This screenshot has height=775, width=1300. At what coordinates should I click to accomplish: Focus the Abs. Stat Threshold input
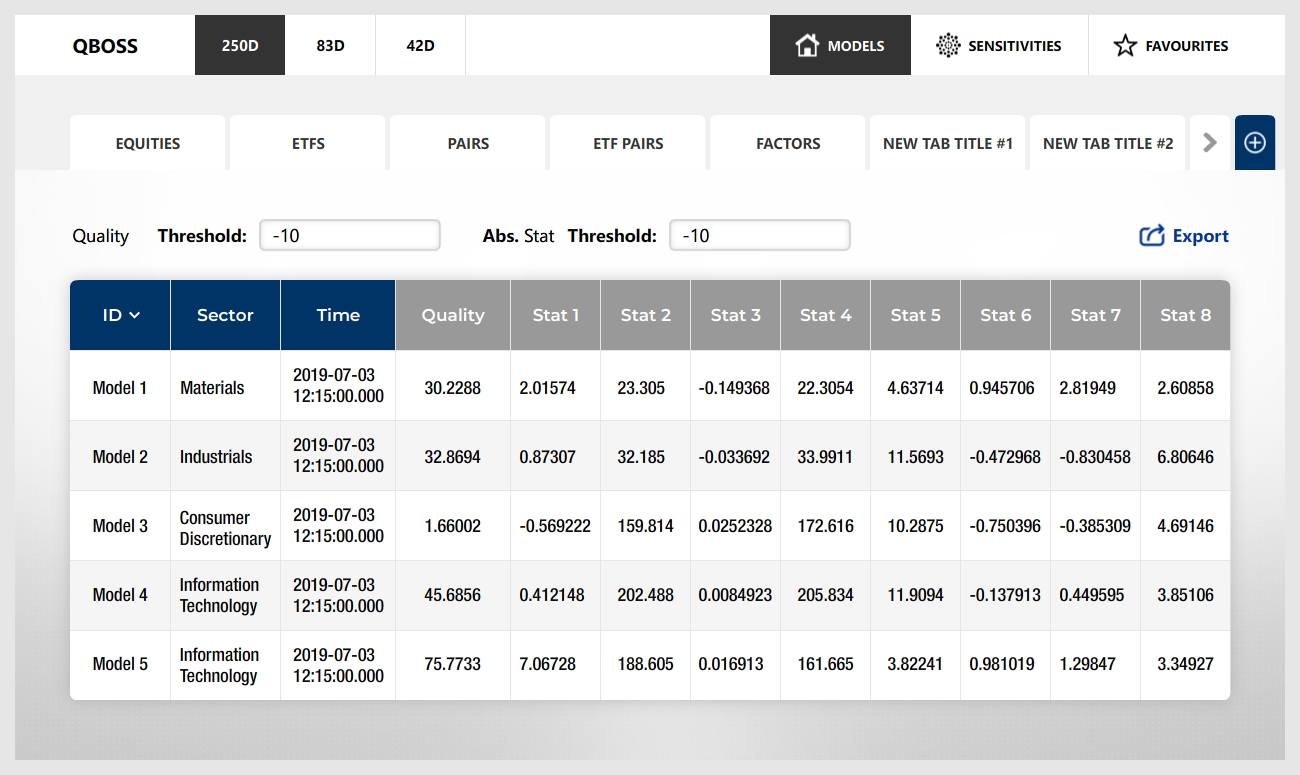click(x=760, y=236)
